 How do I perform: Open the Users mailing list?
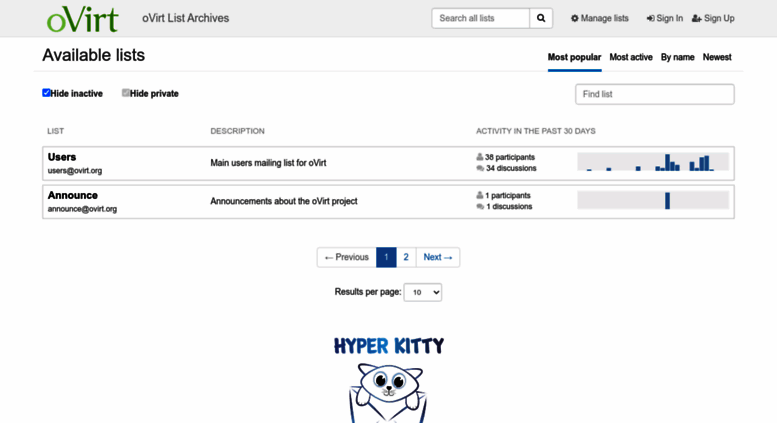point(62,157)
